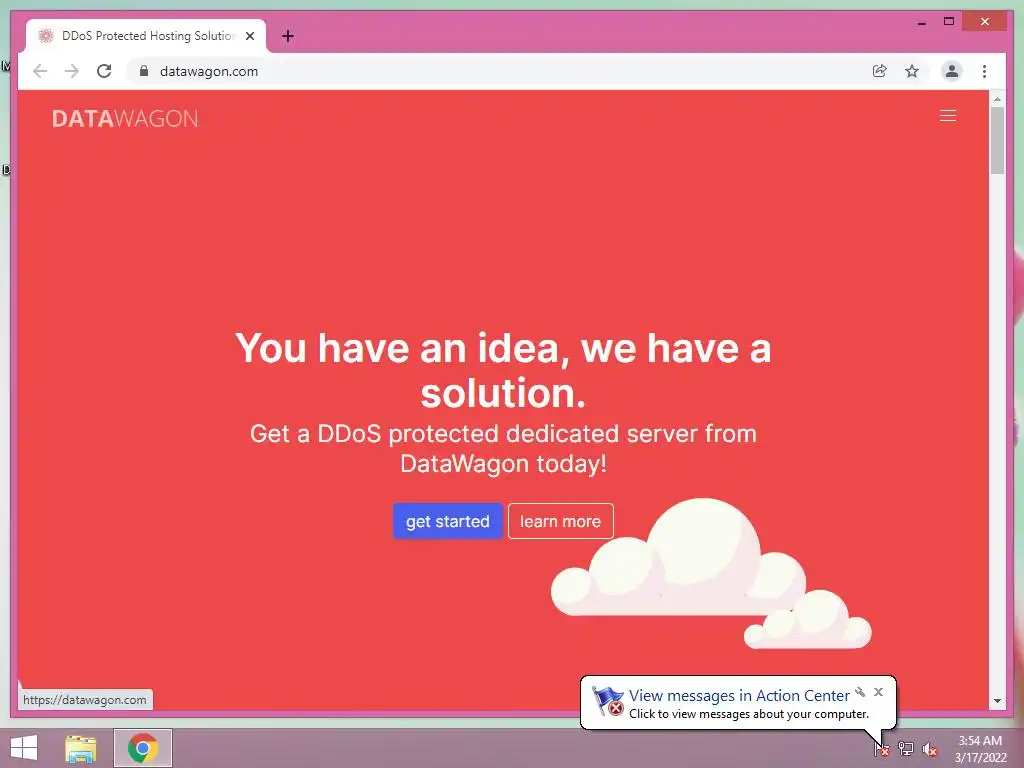The height and width of the screenshot is (768, 1024).
Task: Click the tab favicon of DataWagon
Action: pos(45,36)
